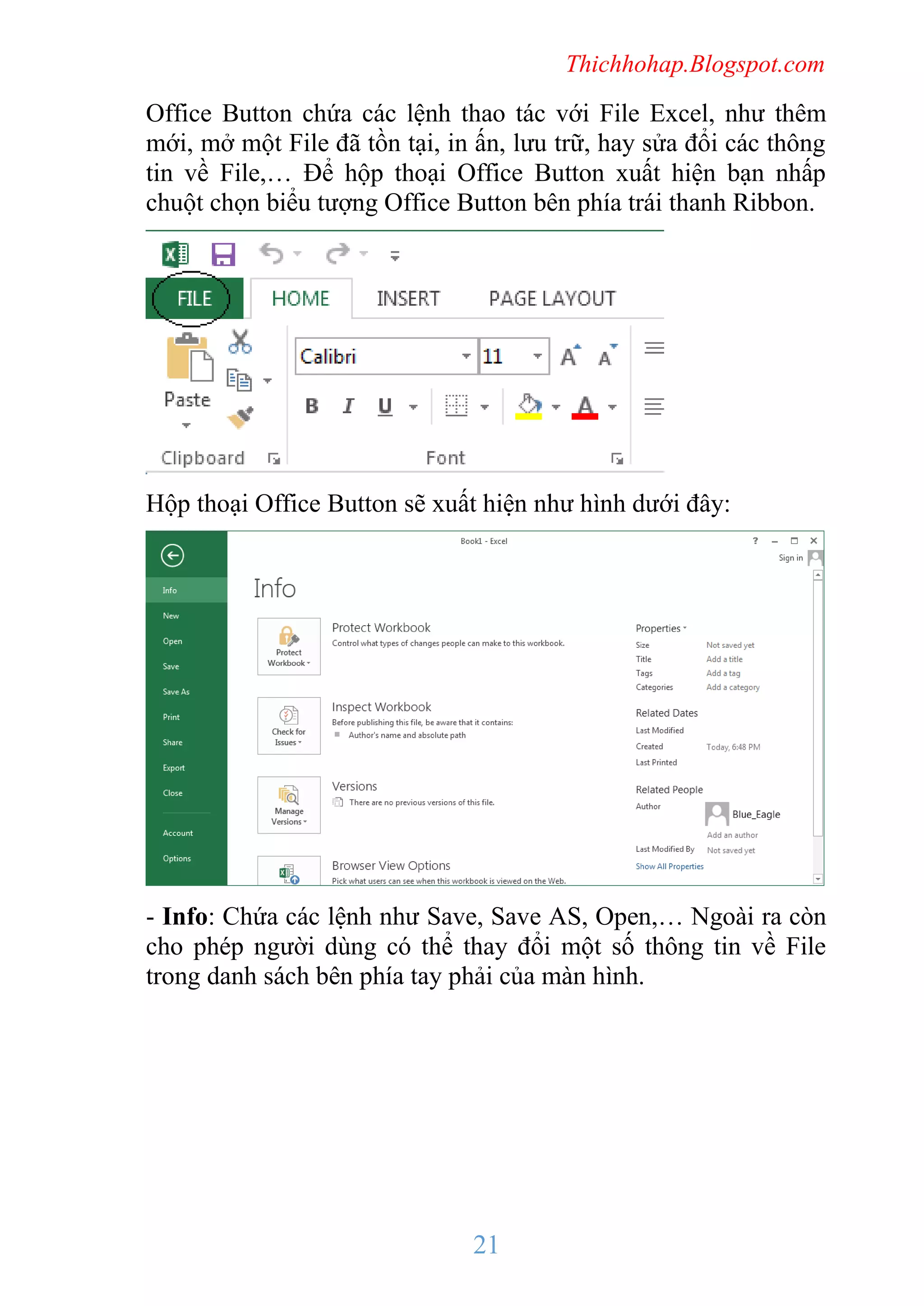The height and width of the screenshot is (1306, 924).
Task: Open the FILE tab
Action: point(194,299)
